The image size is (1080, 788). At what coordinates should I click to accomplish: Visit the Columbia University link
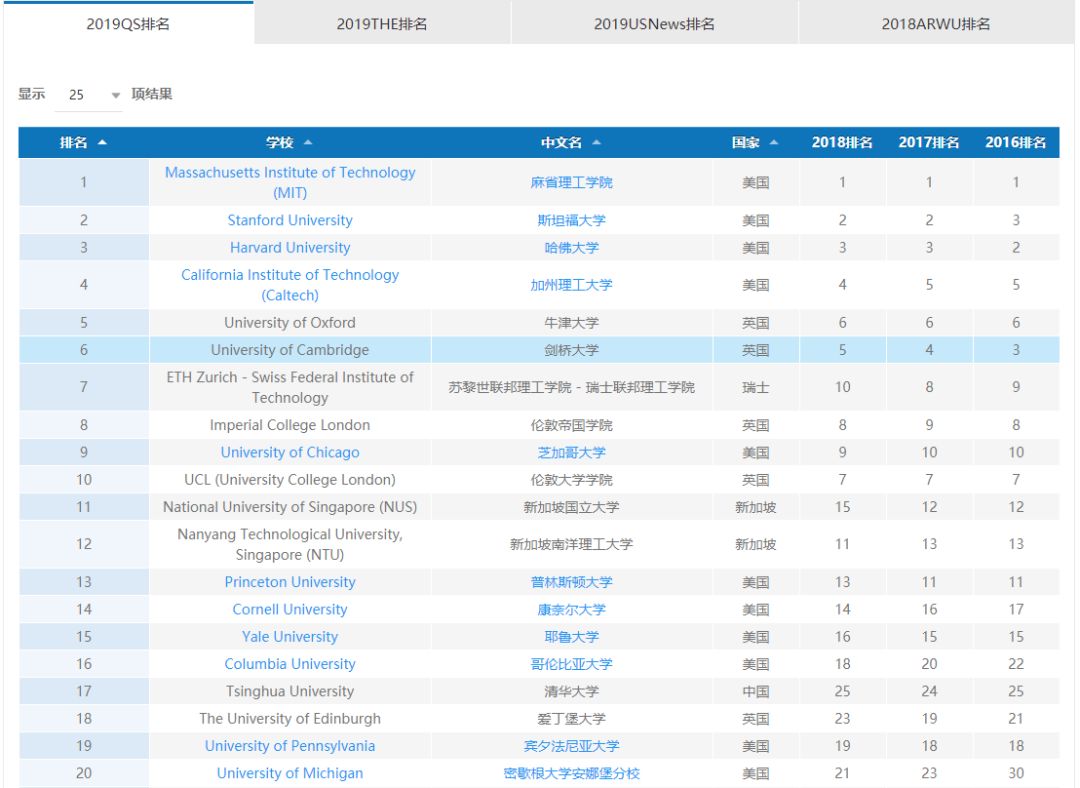(x=290, y=664)
